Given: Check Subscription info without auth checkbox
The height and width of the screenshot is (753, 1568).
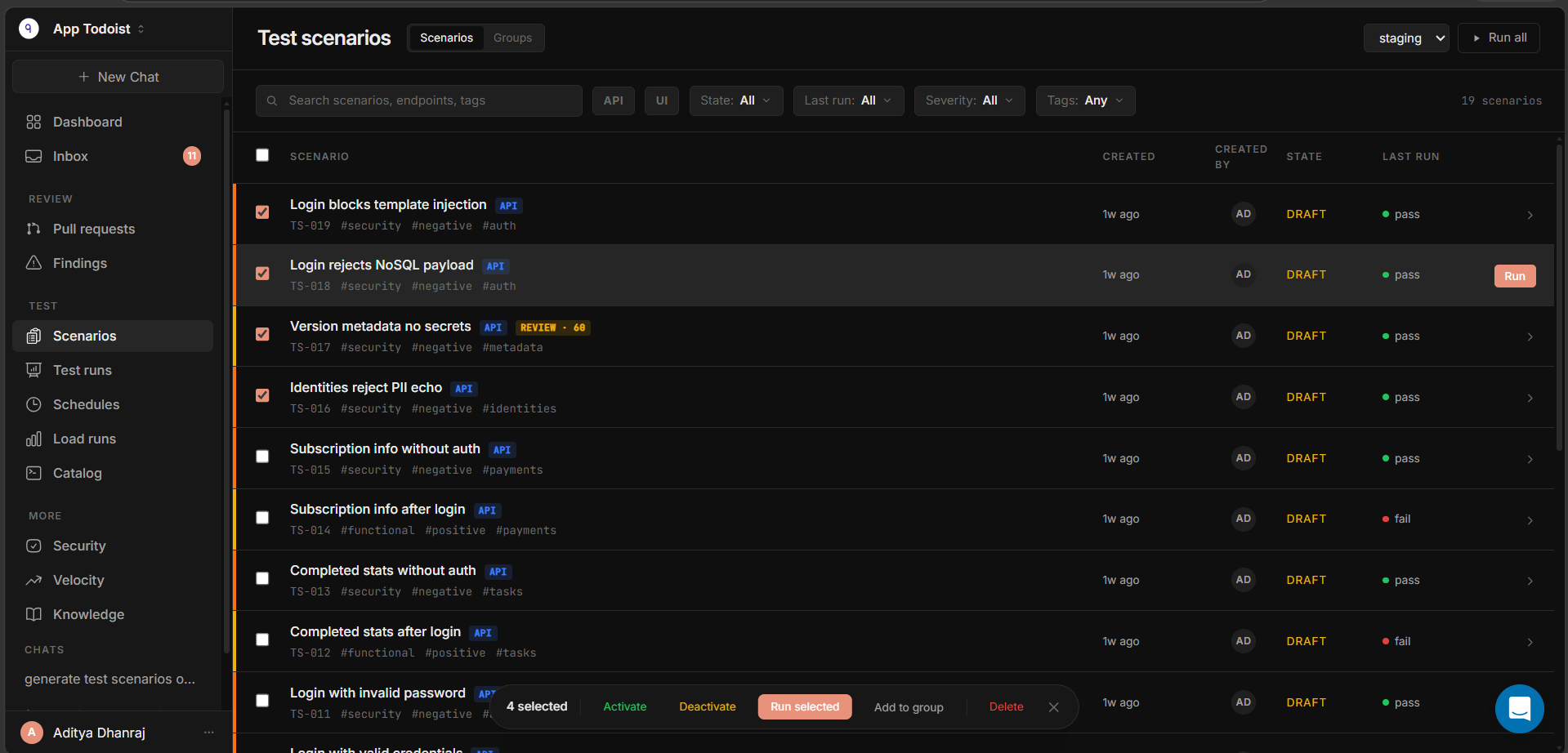Looking at the screenshot, I should point(262,457).
